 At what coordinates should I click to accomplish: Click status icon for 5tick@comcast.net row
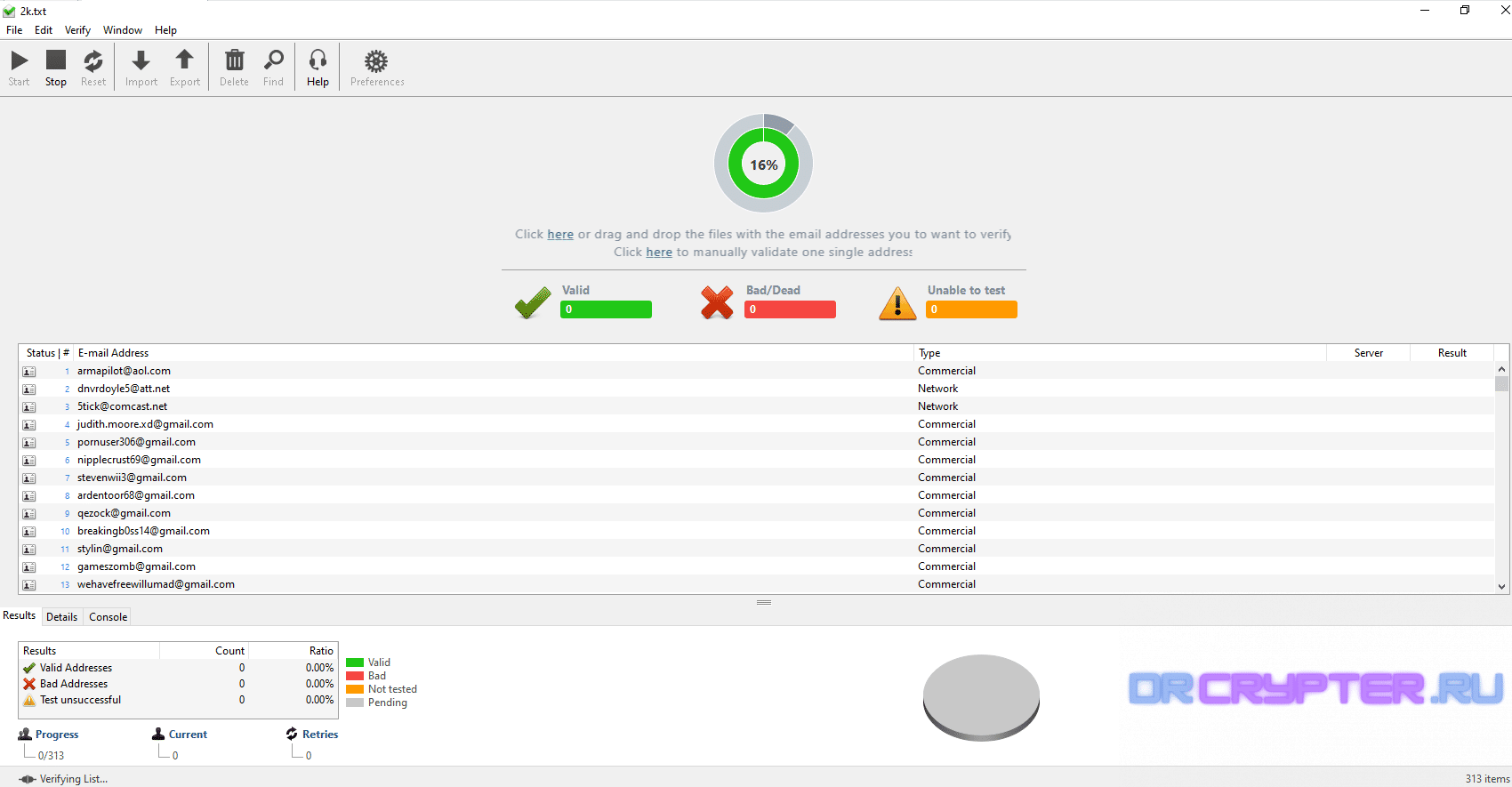[29, 407]
